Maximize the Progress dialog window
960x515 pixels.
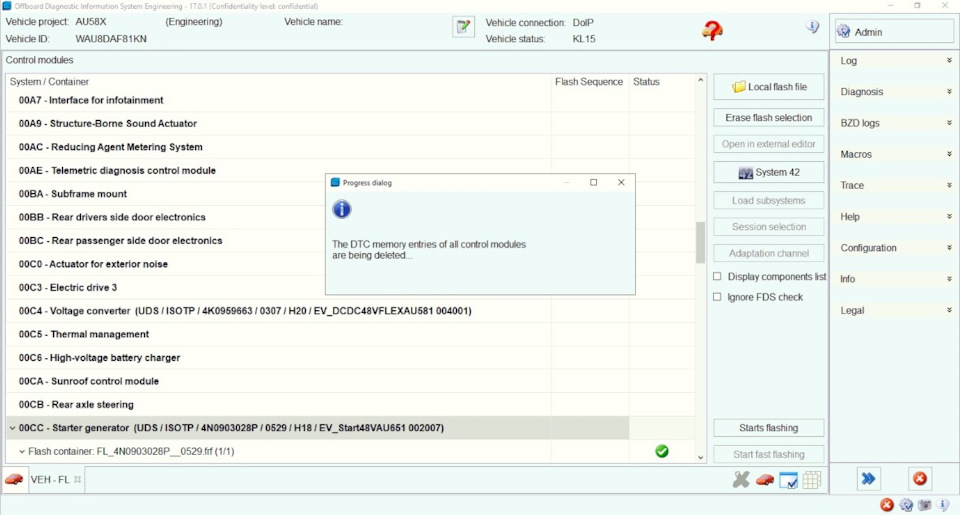point(593,182)
